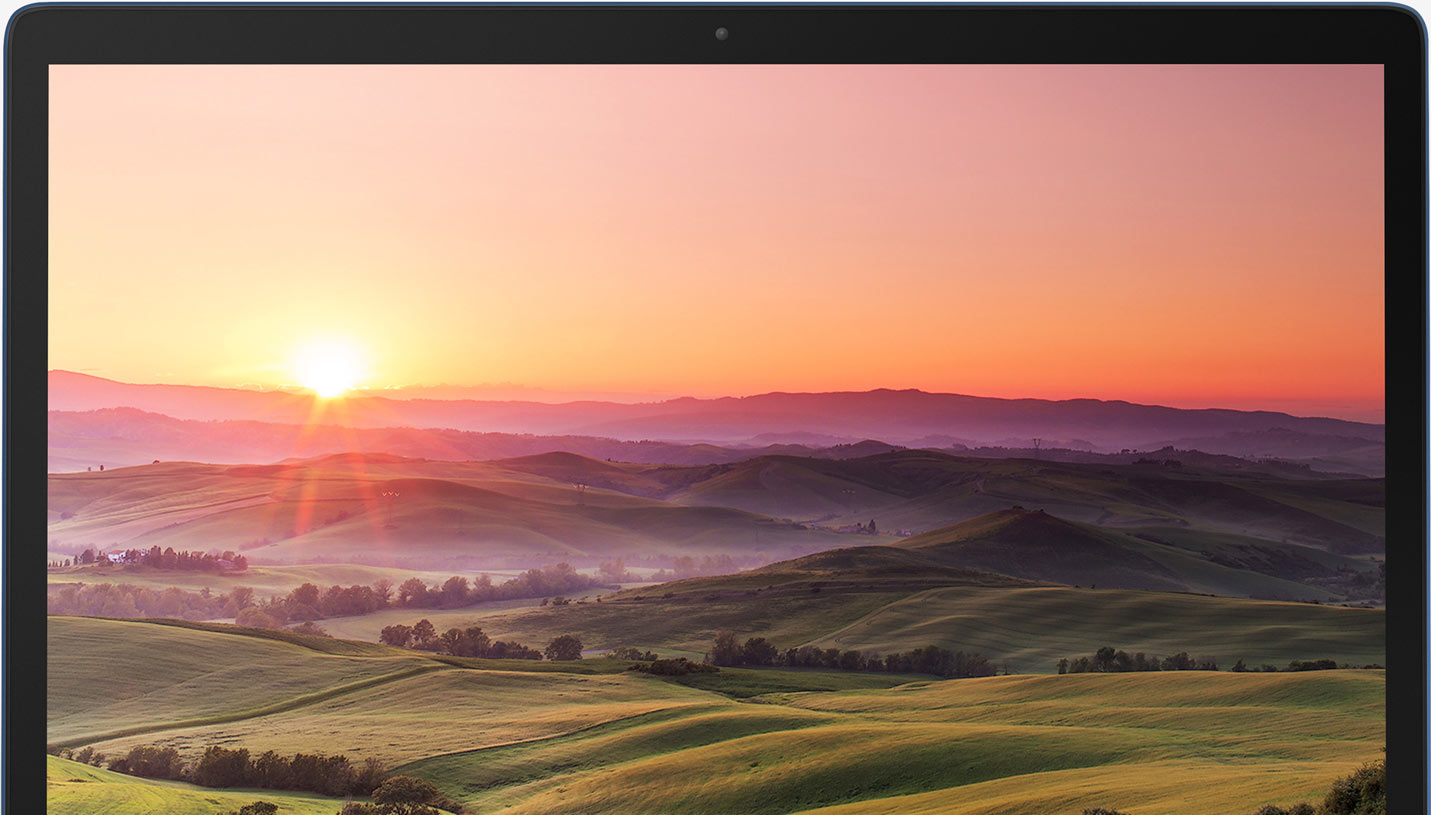Viewport: 1431px width, 815px height.
Task: Click the small distant buildings in the misty center
Action: pyautogui.click(x=860, y=527)
